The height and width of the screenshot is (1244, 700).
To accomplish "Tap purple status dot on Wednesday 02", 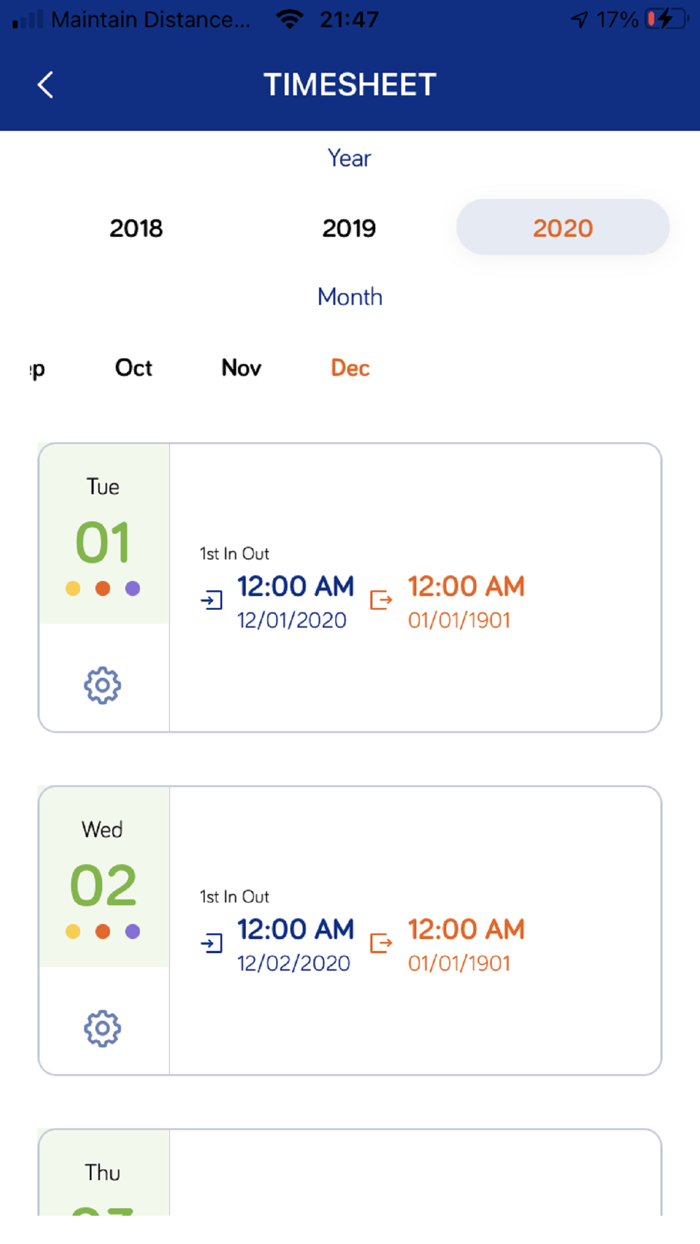I will click(132, 932).
